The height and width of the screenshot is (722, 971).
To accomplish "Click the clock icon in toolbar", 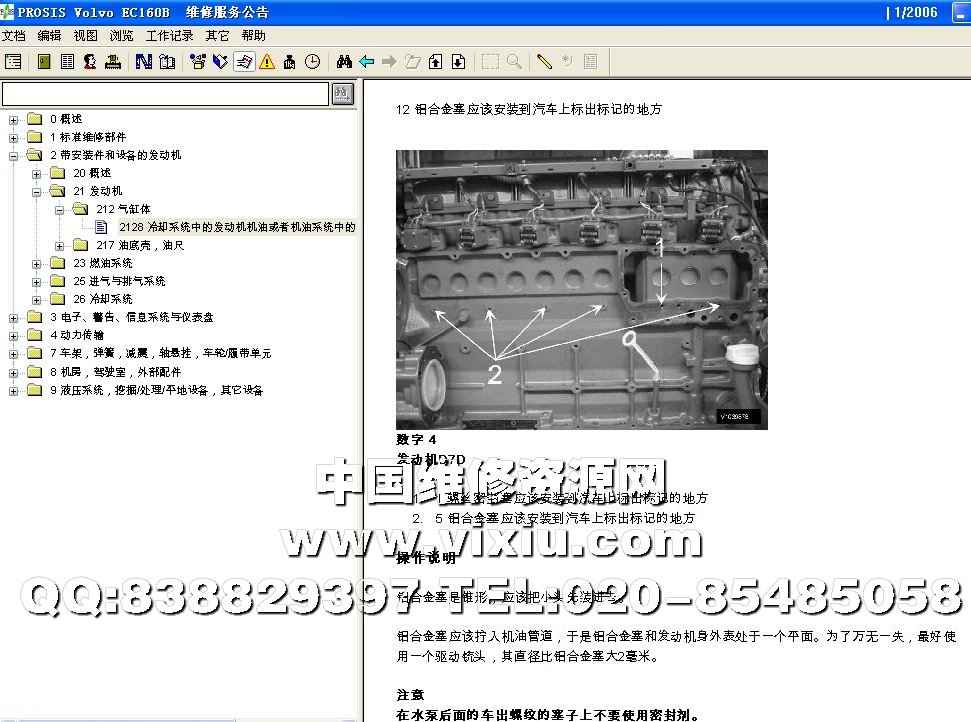I will pos(312,61).
